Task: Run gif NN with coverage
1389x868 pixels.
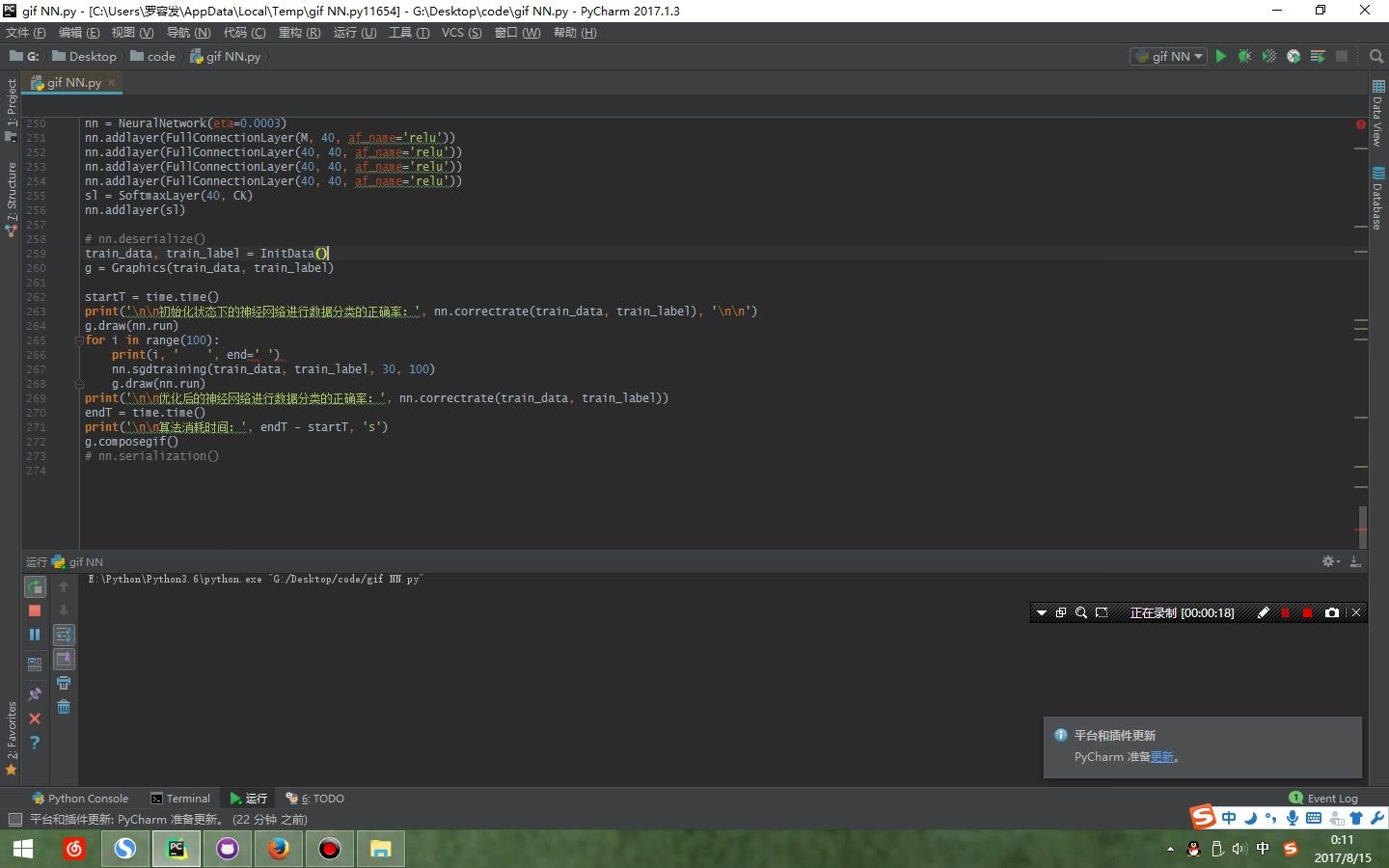Action: pos(1269,56)
